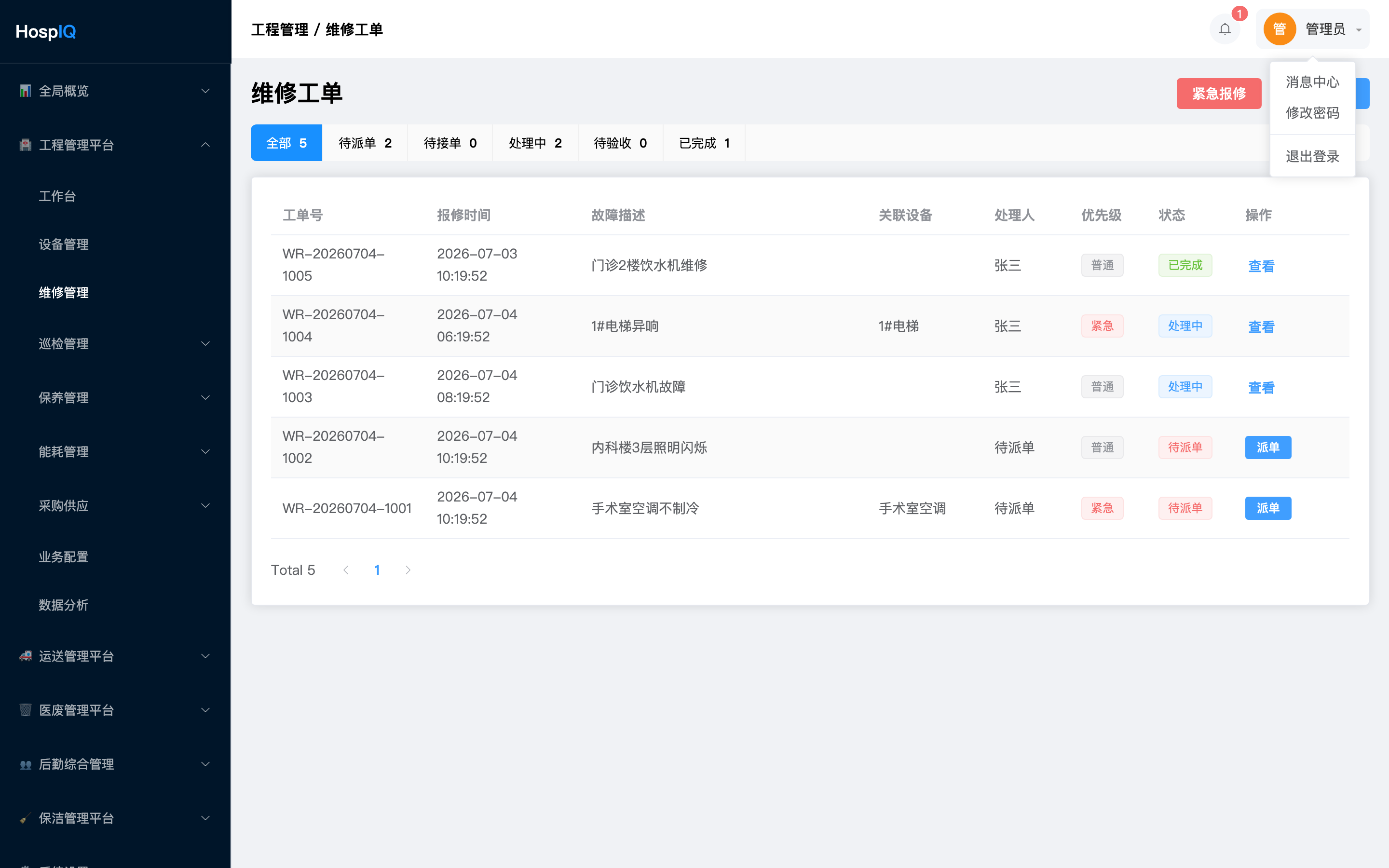The width and height of the screenshot is (1389, 868).
Task: Switch to the 待派单 2 tab
Action: 365,143
